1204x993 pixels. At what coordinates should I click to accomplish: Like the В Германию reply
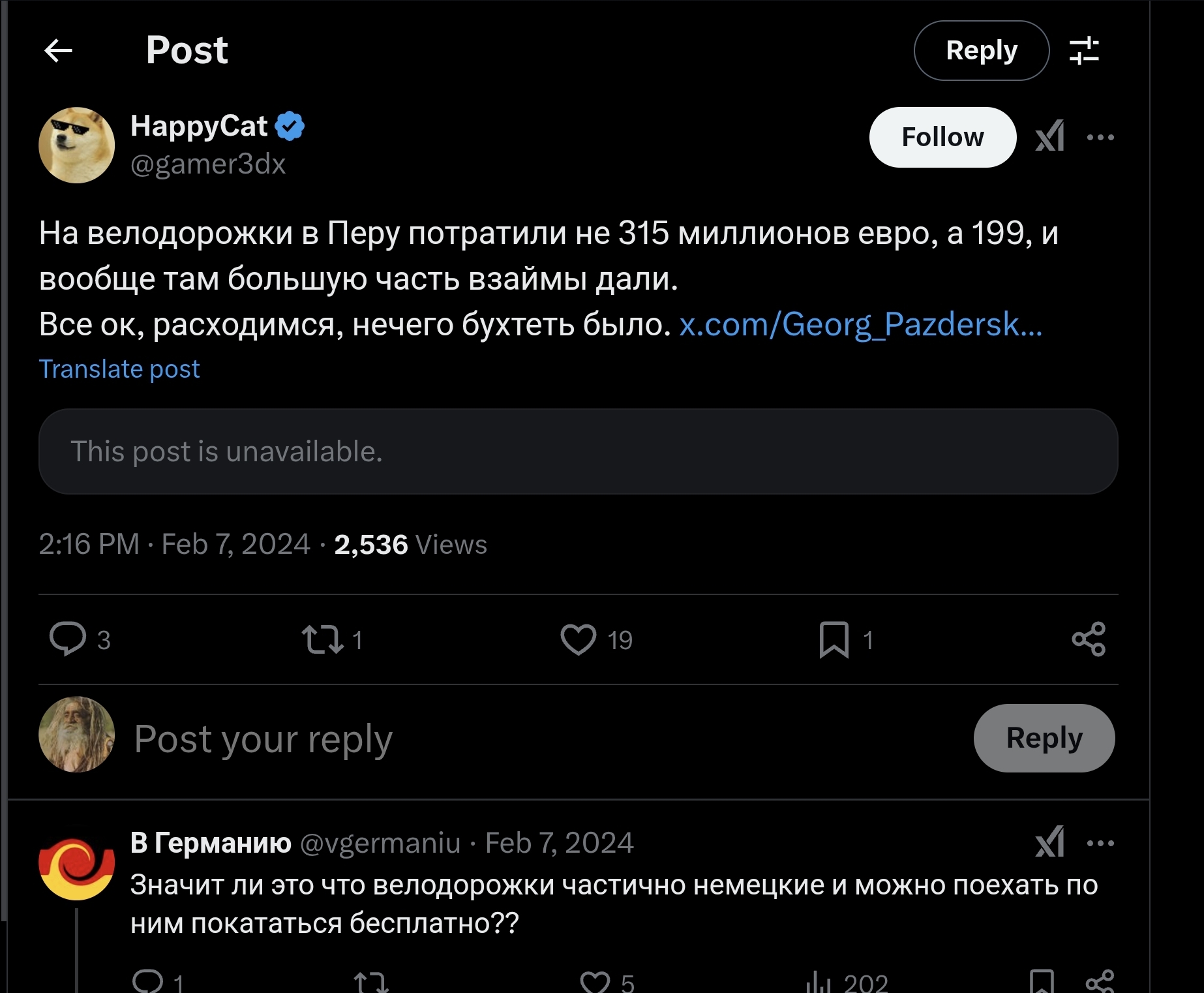[594, 982]
